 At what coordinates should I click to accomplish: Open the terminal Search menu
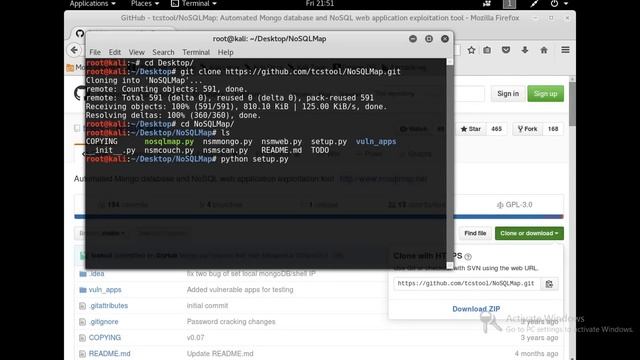[x=163, y=52]
